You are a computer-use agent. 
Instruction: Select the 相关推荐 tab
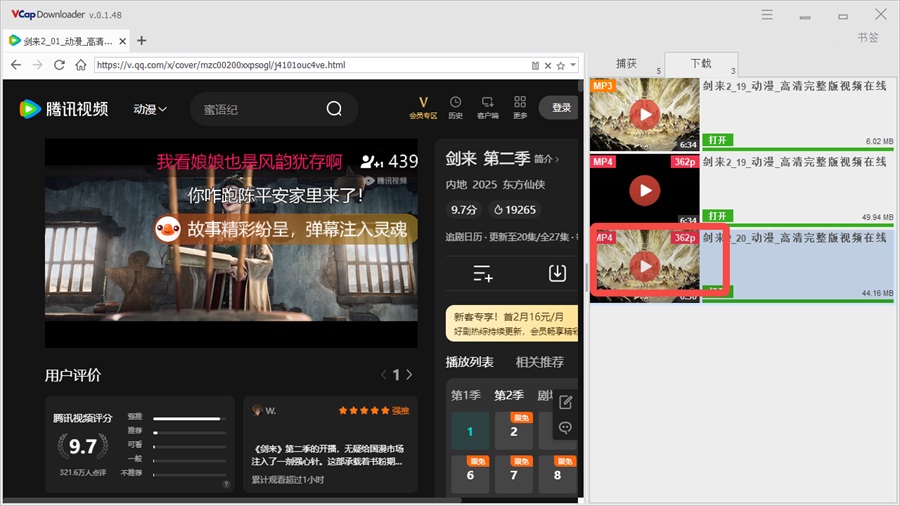pos(540,362)
